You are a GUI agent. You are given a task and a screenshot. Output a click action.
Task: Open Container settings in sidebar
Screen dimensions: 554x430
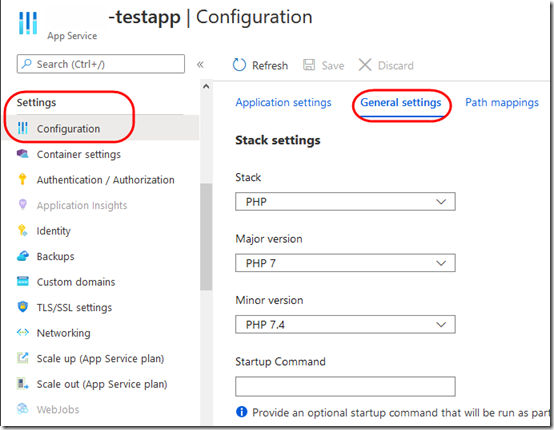(x=78, y=154)
